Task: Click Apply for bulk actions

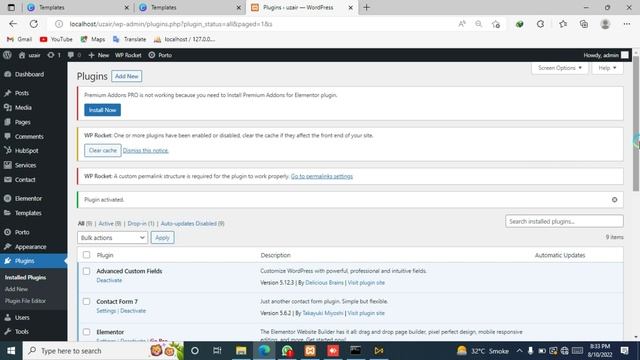Action: 162,238
